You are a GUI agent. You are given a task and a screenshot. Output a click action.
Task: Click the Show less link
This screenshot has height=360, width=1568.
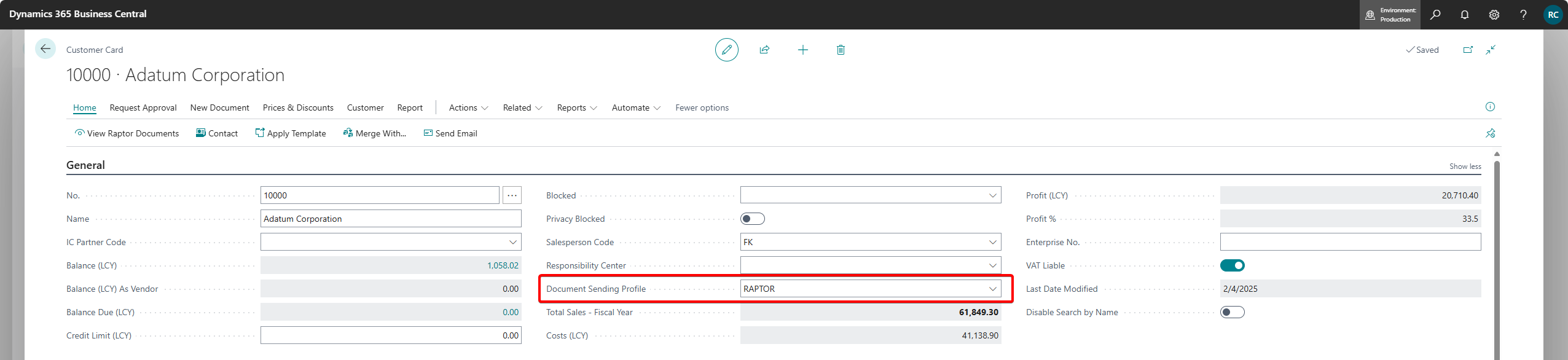1465,166
